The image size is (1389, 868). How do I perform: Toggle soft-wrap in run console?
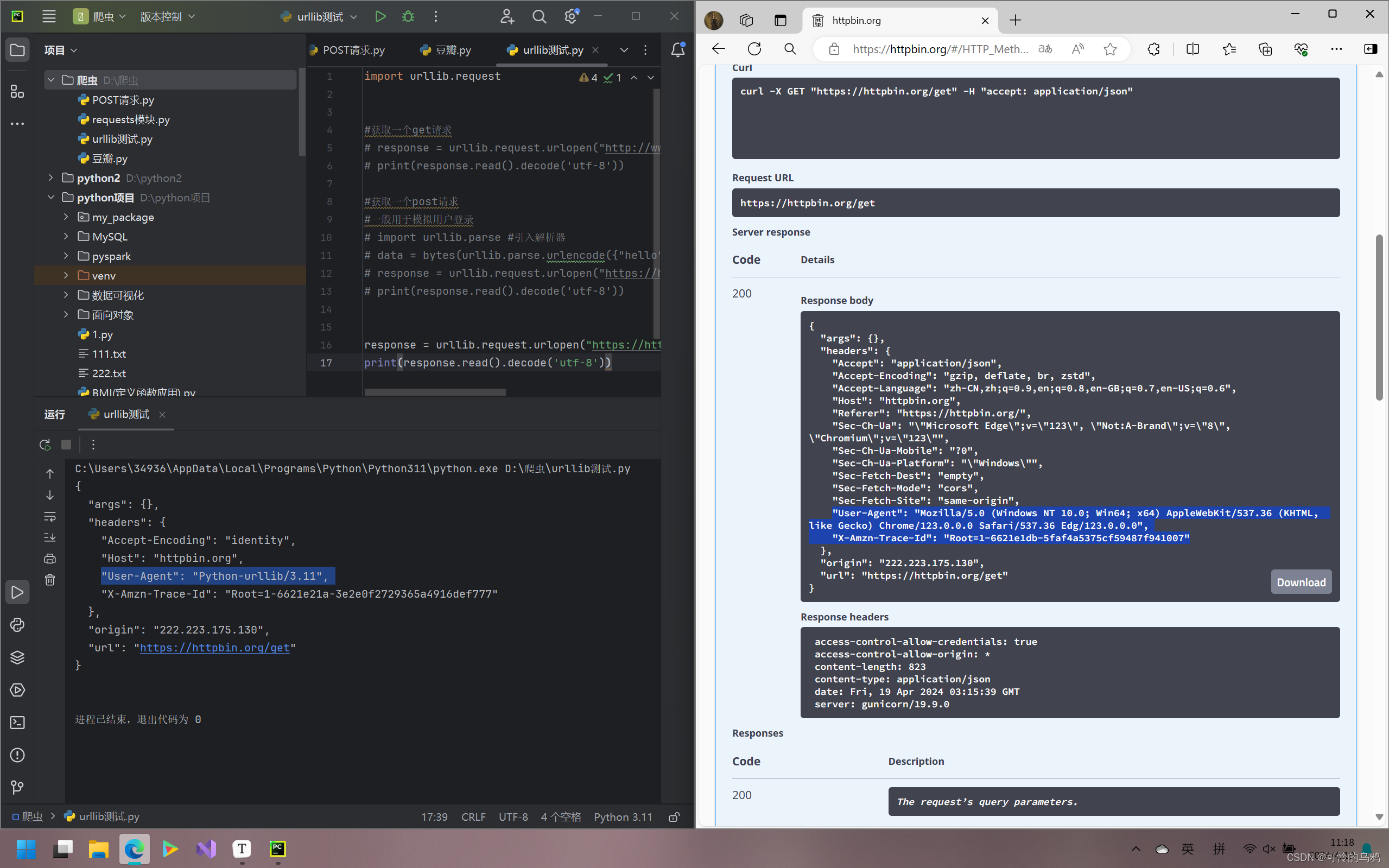(x=50, y=516)
